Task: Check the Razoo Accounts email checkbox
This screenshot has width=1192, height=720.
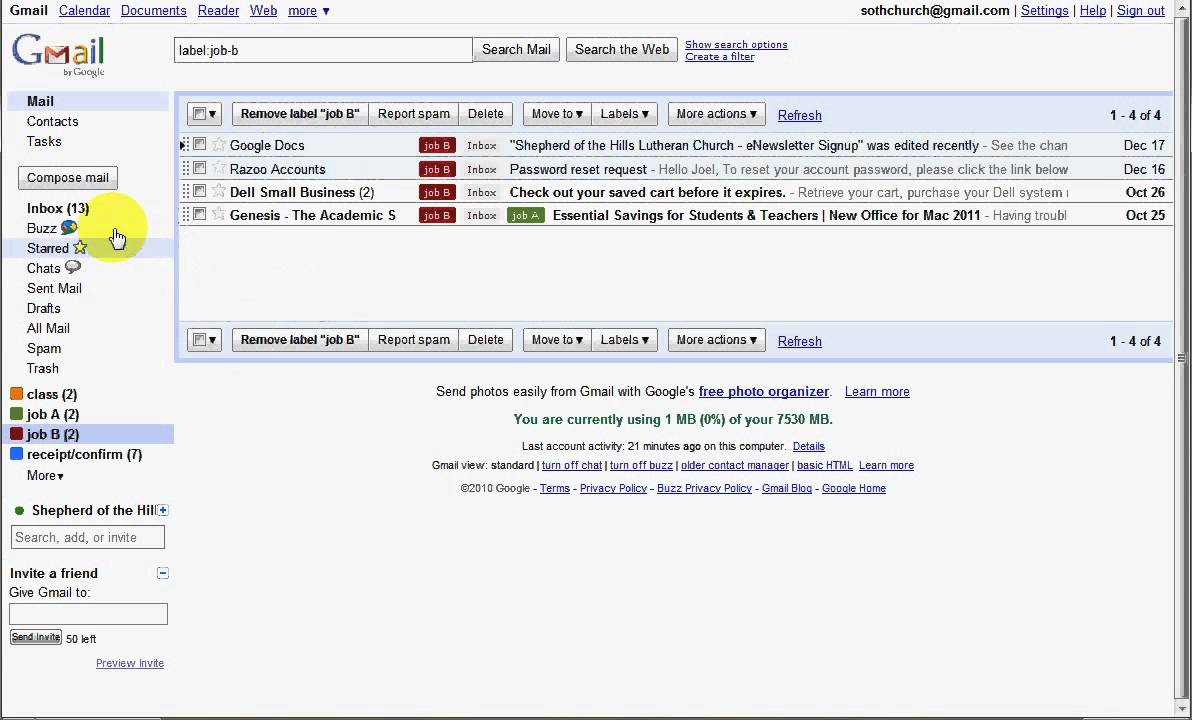Action: 199,167
